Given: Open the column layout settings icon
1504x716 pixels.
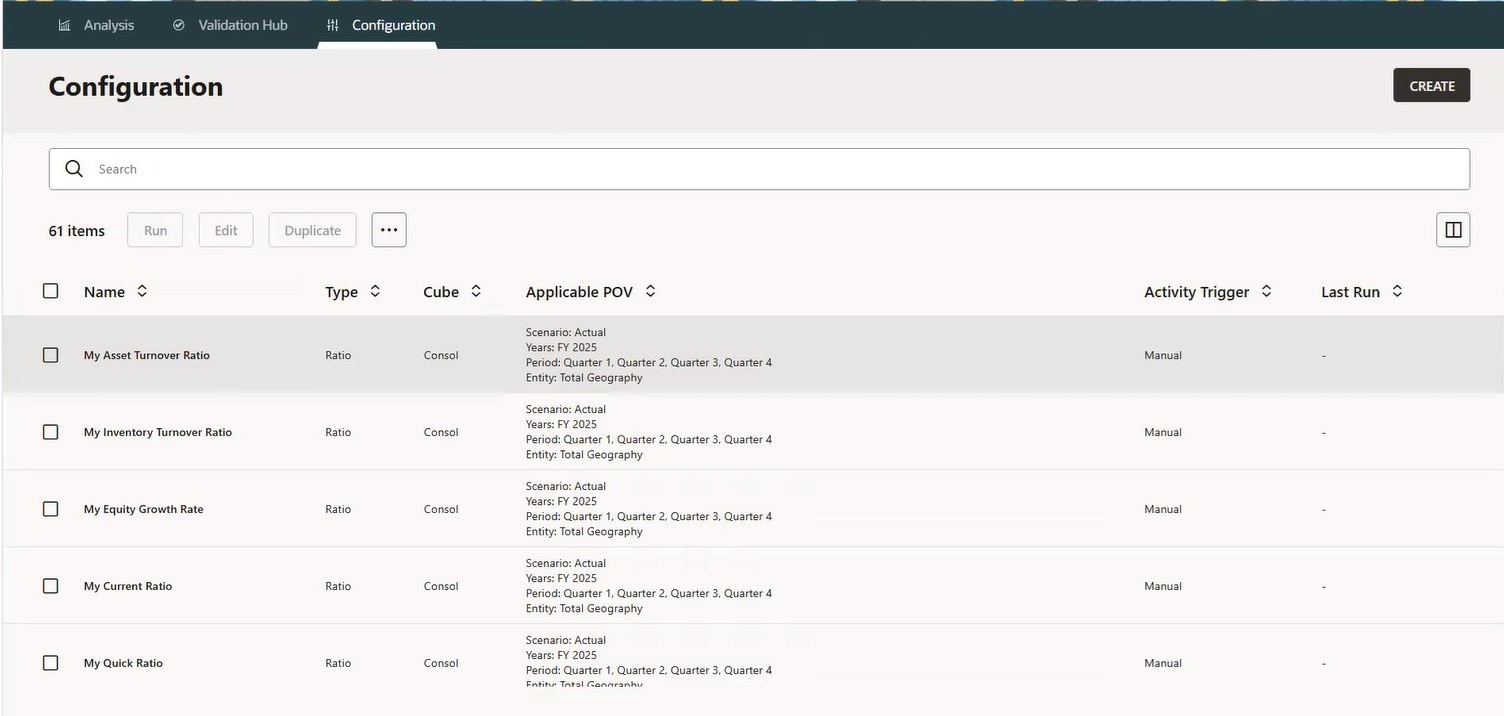Looking at the screenshot, I should [1453, 230].
